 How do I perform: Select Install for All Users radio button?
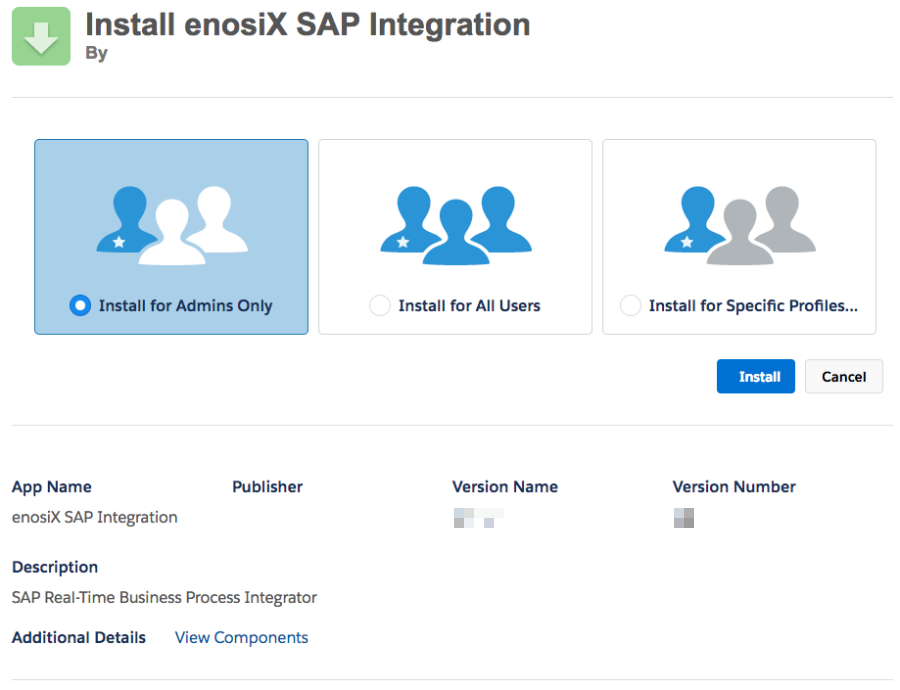(x=380, y=305)
